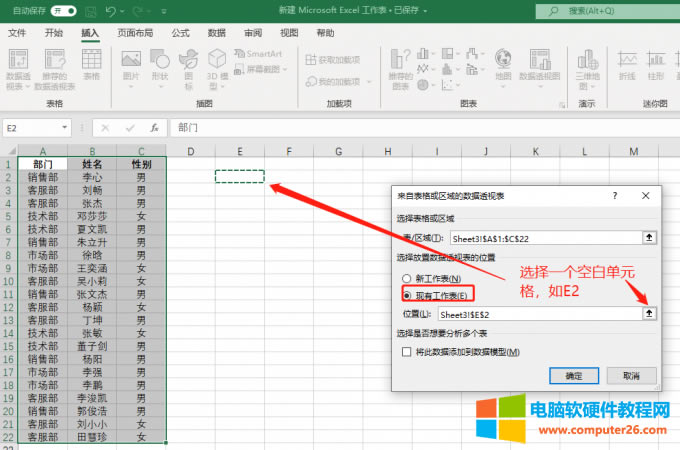This screenshot has height=450, width=680.
Task: Insert a 折线 sparkline from the ribbon
Action: pos(627,64)
